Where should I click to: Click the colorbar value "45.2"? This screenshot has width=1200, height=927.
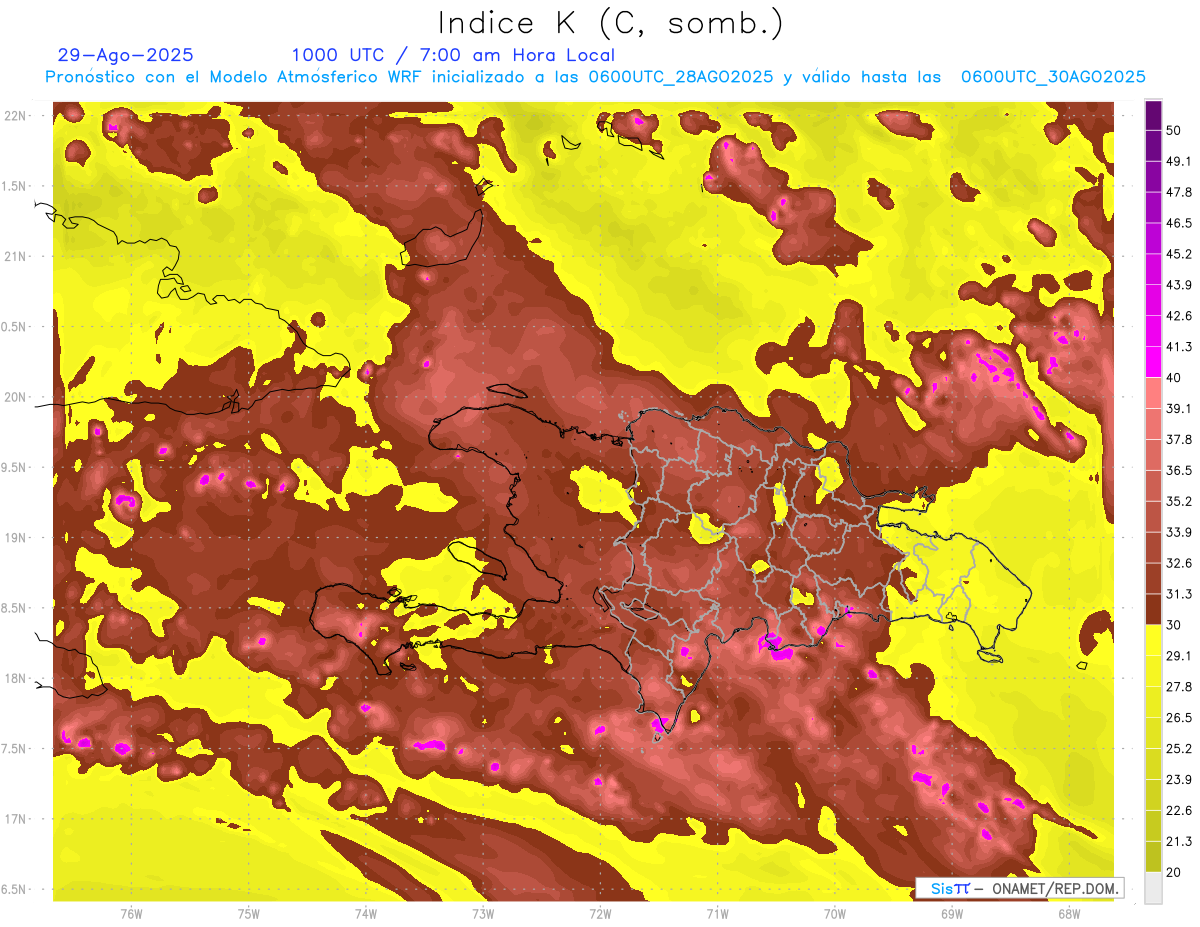(1179, 254)
